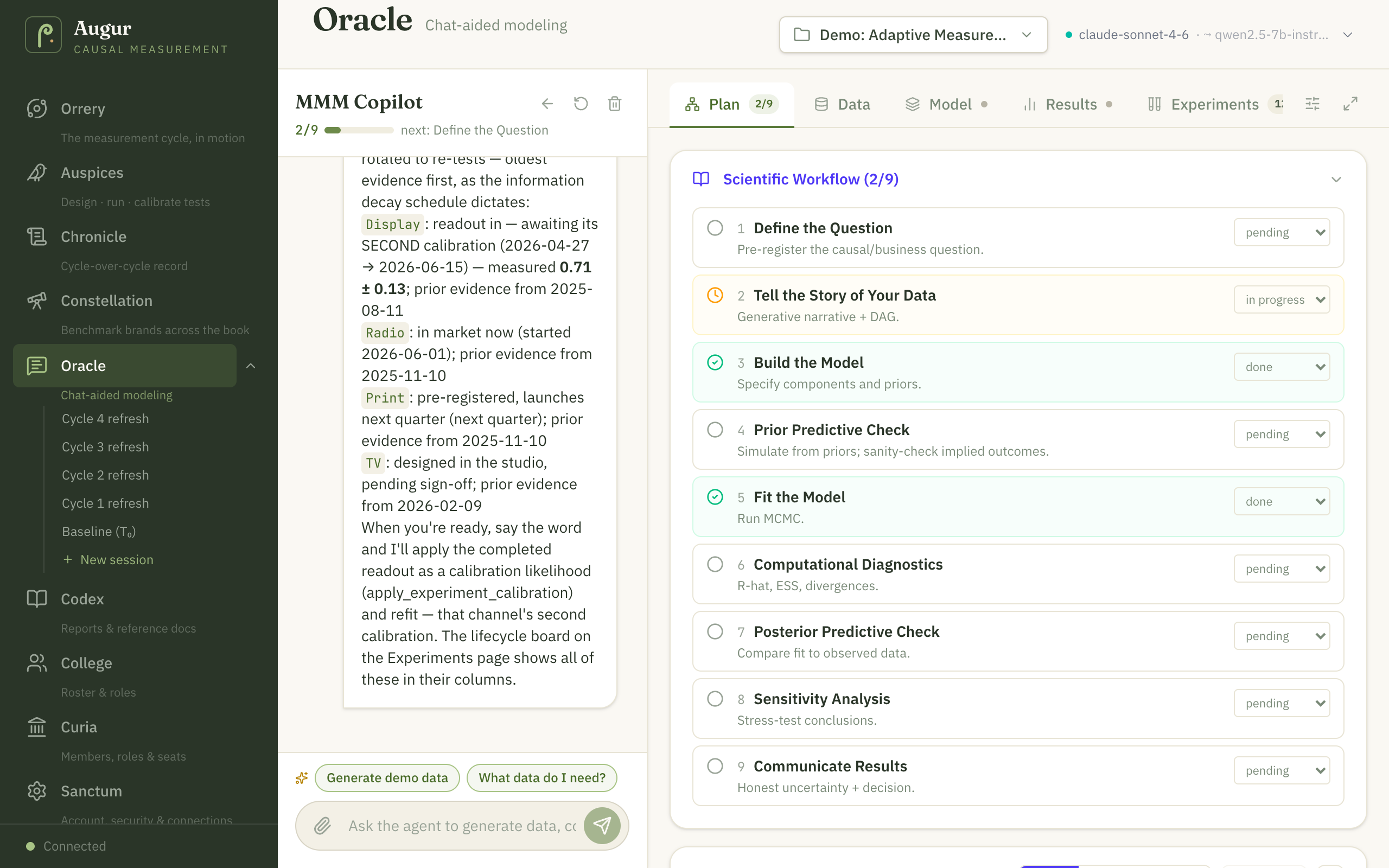Open status dropdown for Define the Question
The height and width of the screenshot is (868, 1389).
click(1282, 233)
